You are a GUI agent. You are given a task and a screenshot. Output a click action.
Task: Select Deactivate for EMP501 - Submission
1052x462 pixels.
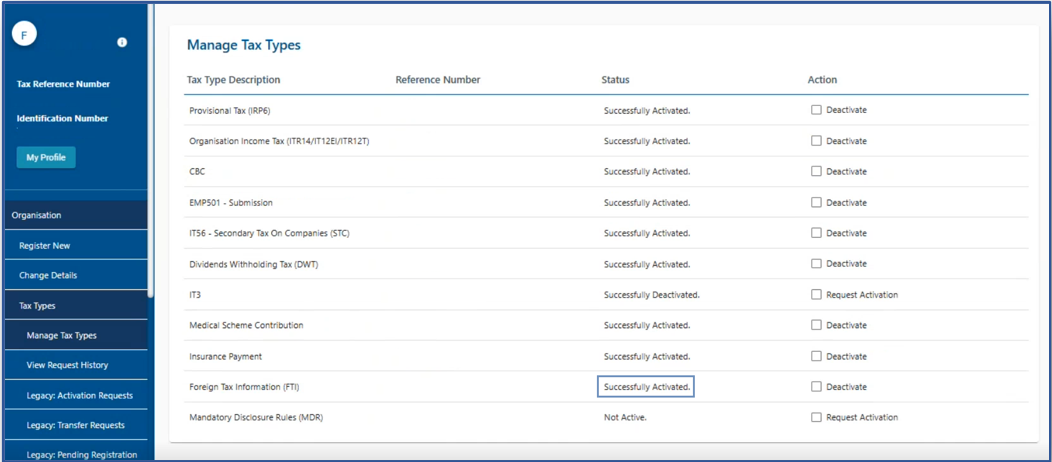816,202
